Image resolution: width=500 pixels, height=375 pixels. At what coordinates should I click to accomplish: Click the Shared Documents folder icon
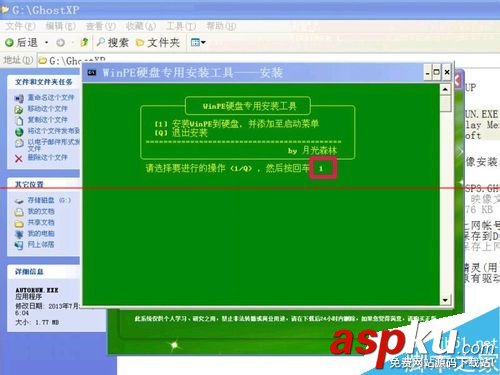coord(19,223)
